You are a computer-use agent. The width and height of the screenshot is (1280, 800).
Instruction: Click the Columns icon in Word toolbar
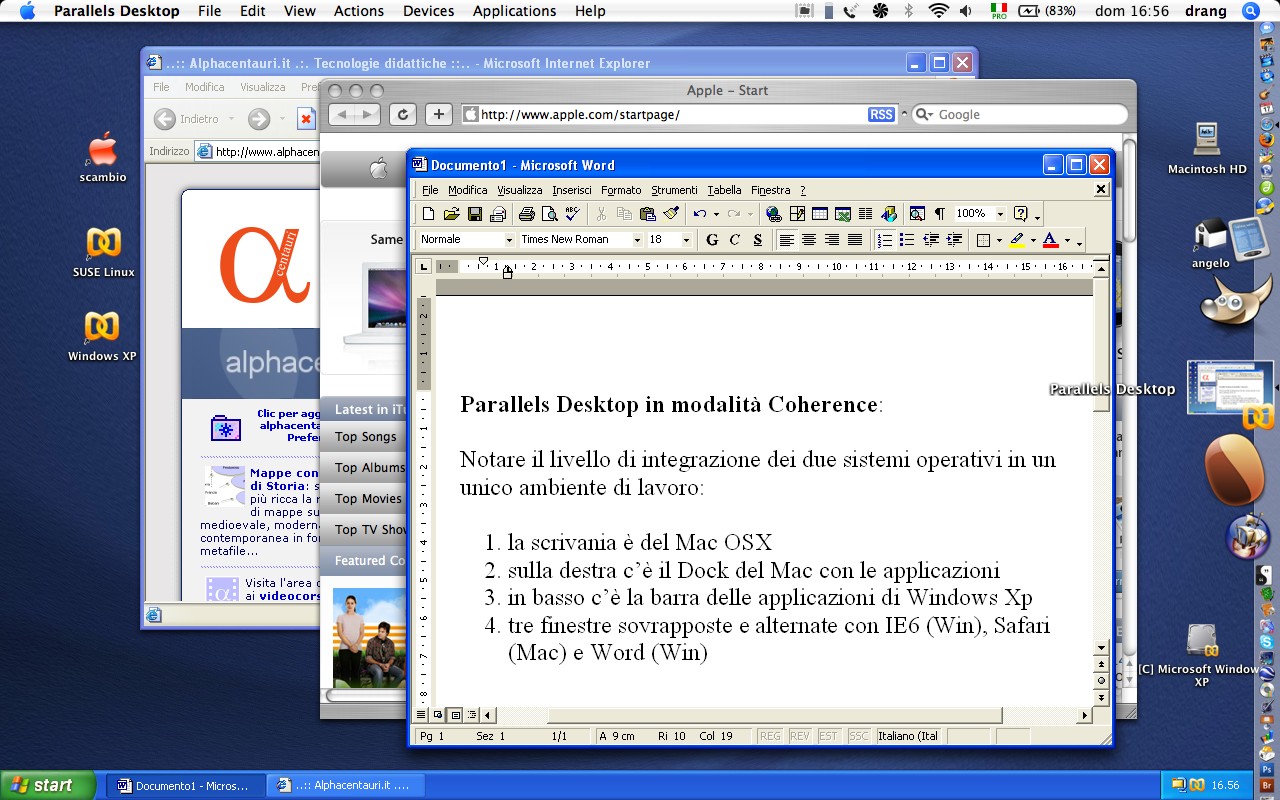coord(865,214)
